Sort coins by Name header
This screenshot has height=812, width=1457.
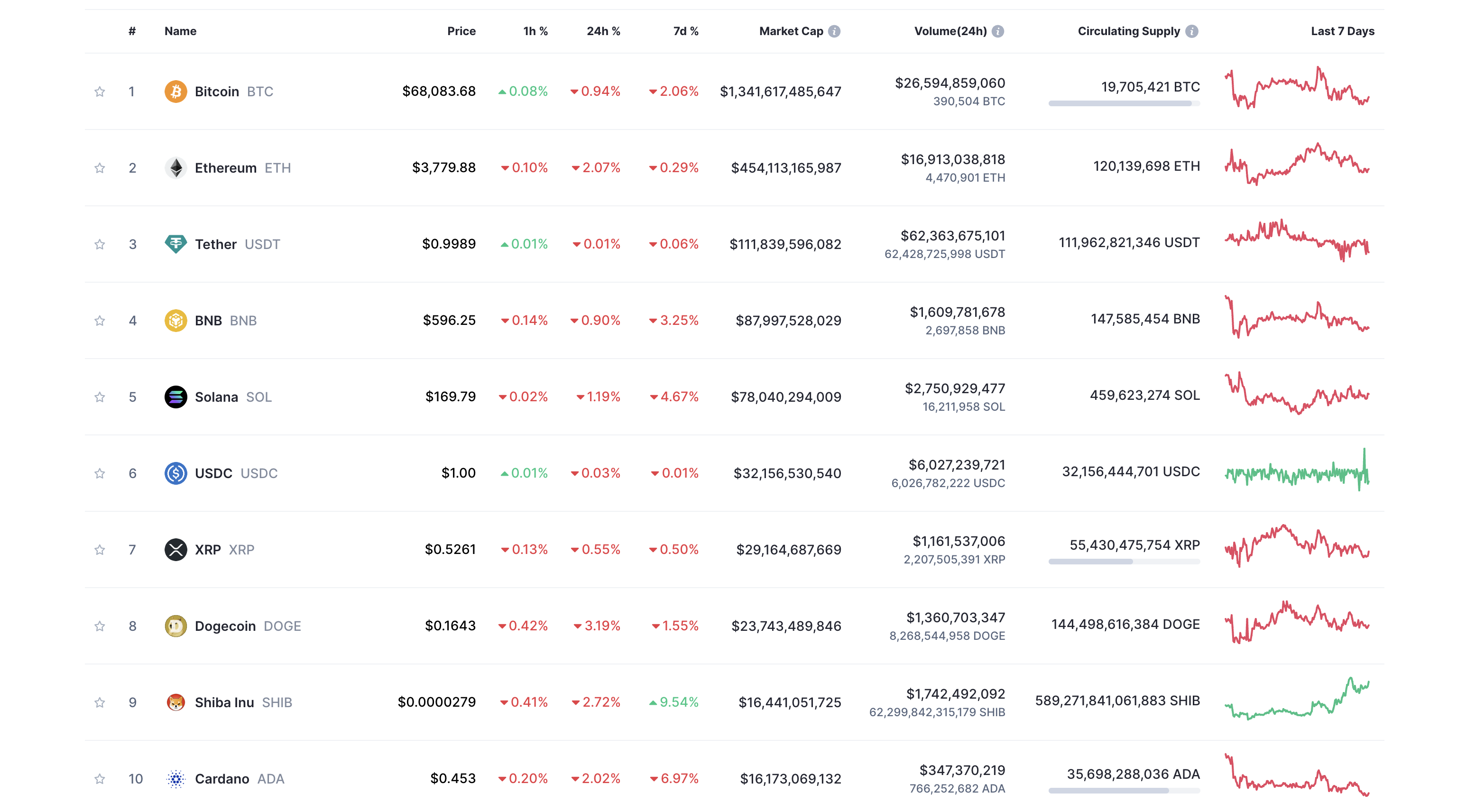[x=180, y=31]
